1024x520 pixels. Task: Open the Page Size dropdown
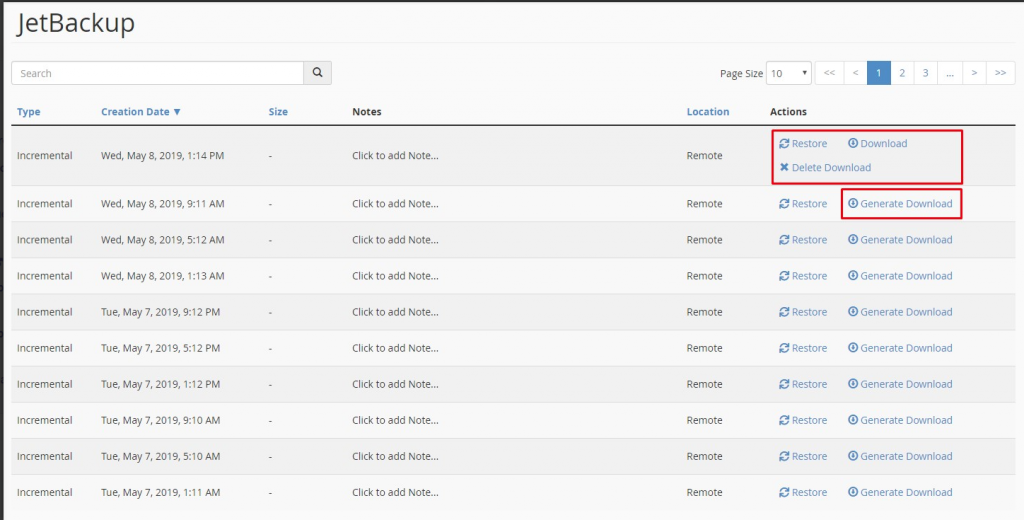pyautogui.click(x=789, y=73)
